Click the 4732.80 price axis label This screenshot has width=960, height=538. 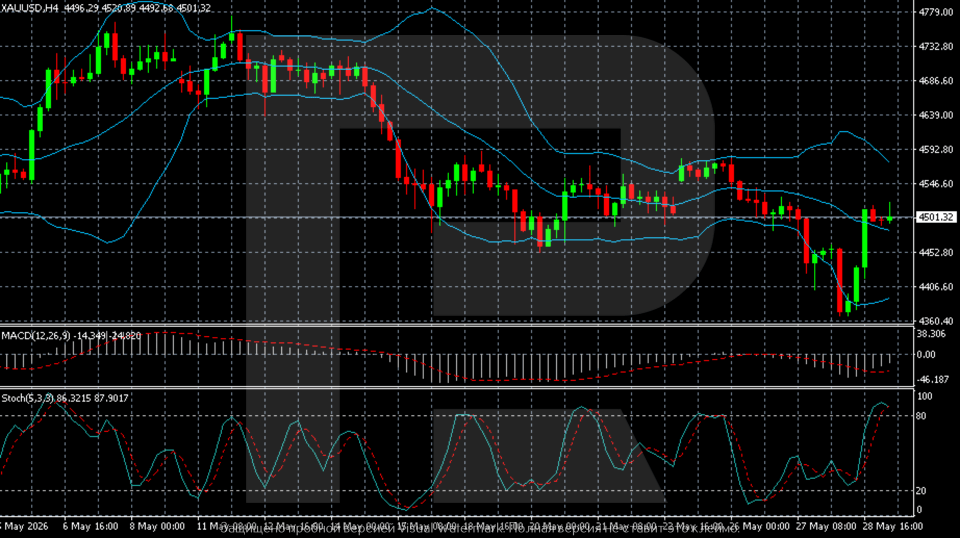point(936,47)
